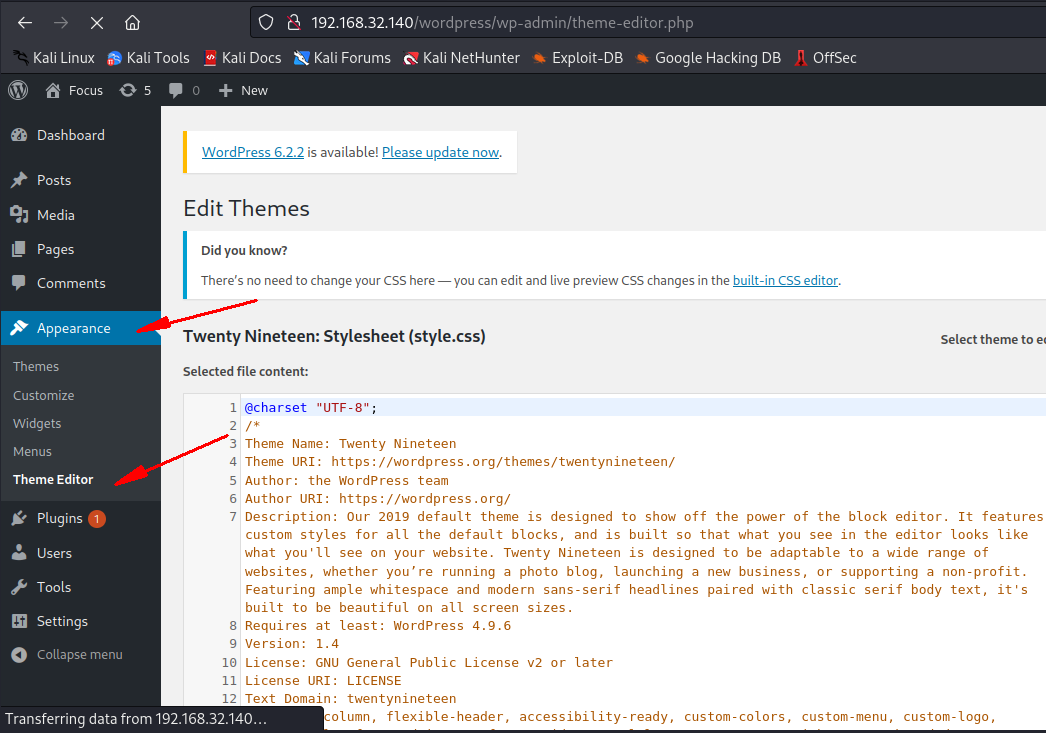Image resolution: width=1046 pixels, height=733 pixels.
Task: Go to Widgets submenu
Action: click(37, 423)
